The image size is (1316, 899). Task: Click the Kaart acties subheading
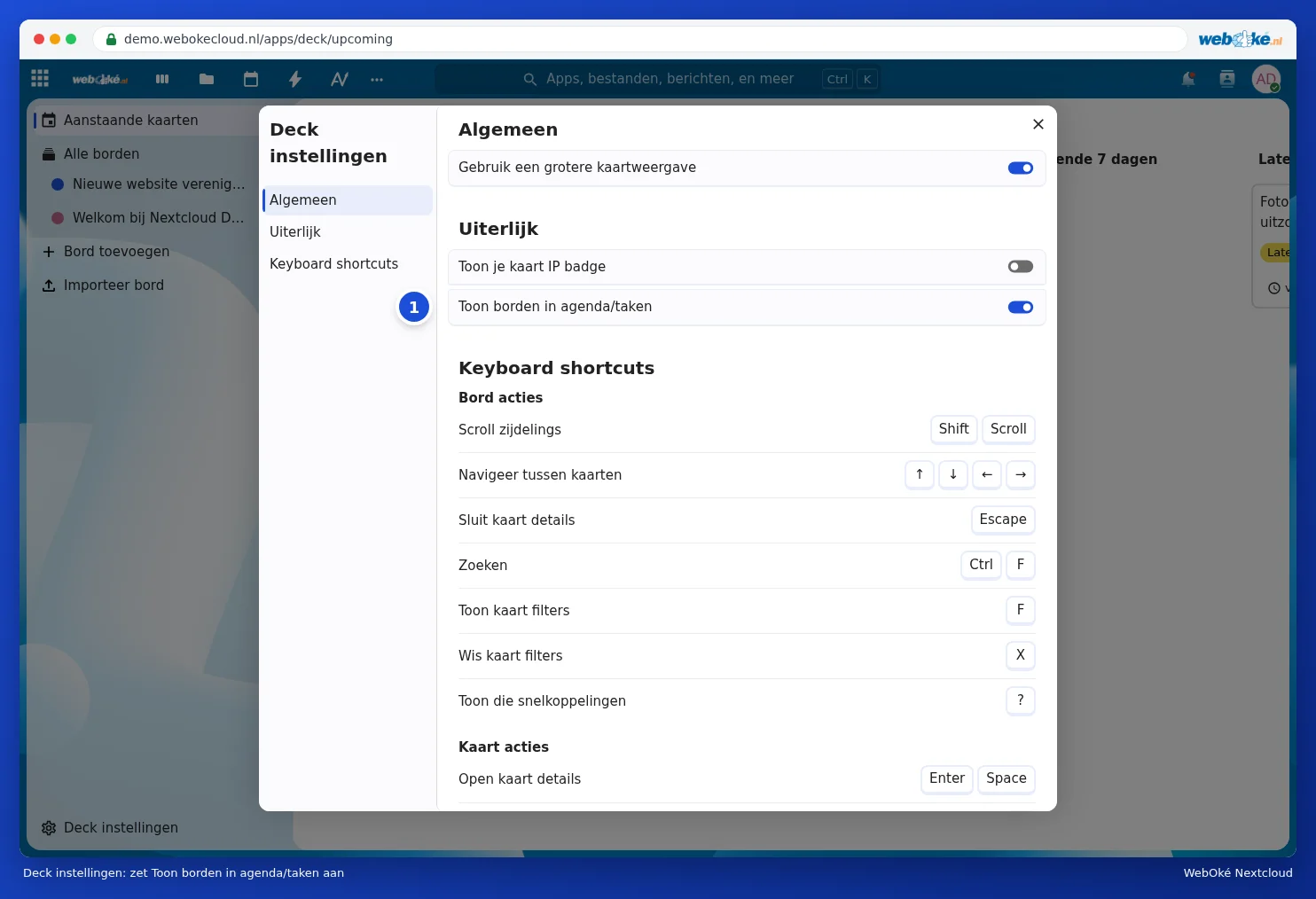pos(504,747)
